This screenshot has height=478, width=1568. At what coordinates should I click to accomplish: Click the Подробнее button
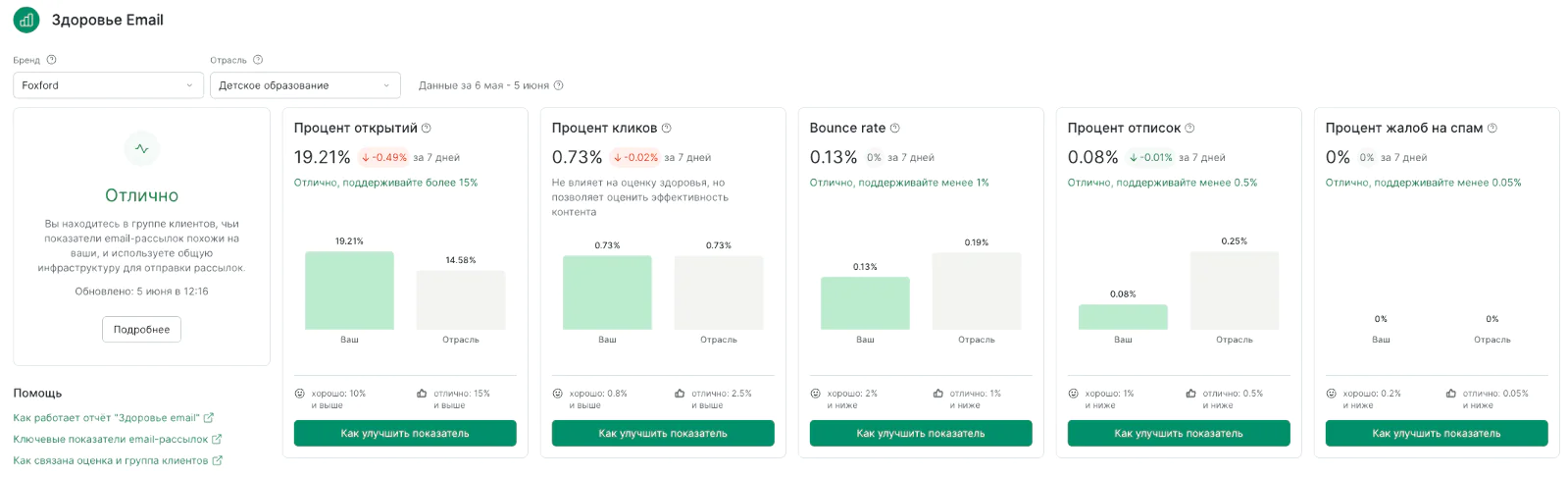click(x=141, y=330)
